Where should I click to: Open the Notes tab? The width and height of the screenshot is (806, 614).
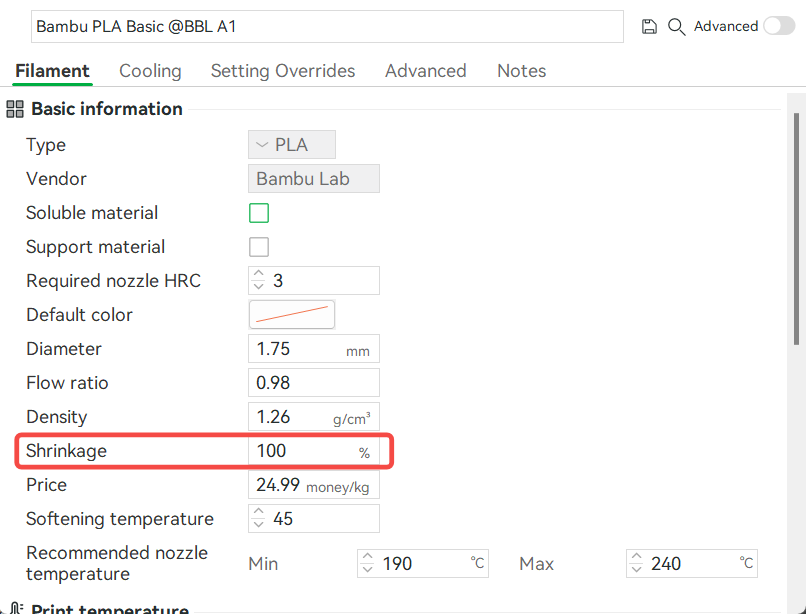click(x=521, y=70)
